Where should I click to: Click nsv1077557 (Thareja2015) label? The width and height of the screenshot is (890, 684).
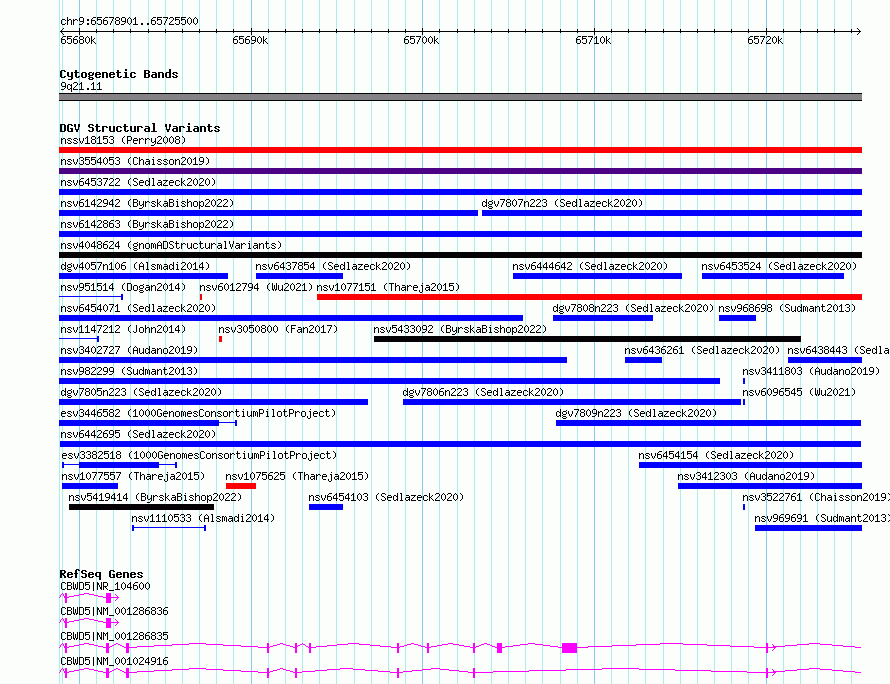(x=133, y=476)
